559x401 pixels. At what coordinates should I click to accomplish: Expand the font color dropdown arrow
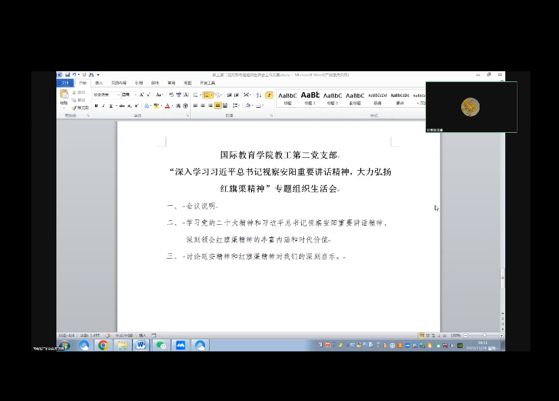[x=173, y=106]
